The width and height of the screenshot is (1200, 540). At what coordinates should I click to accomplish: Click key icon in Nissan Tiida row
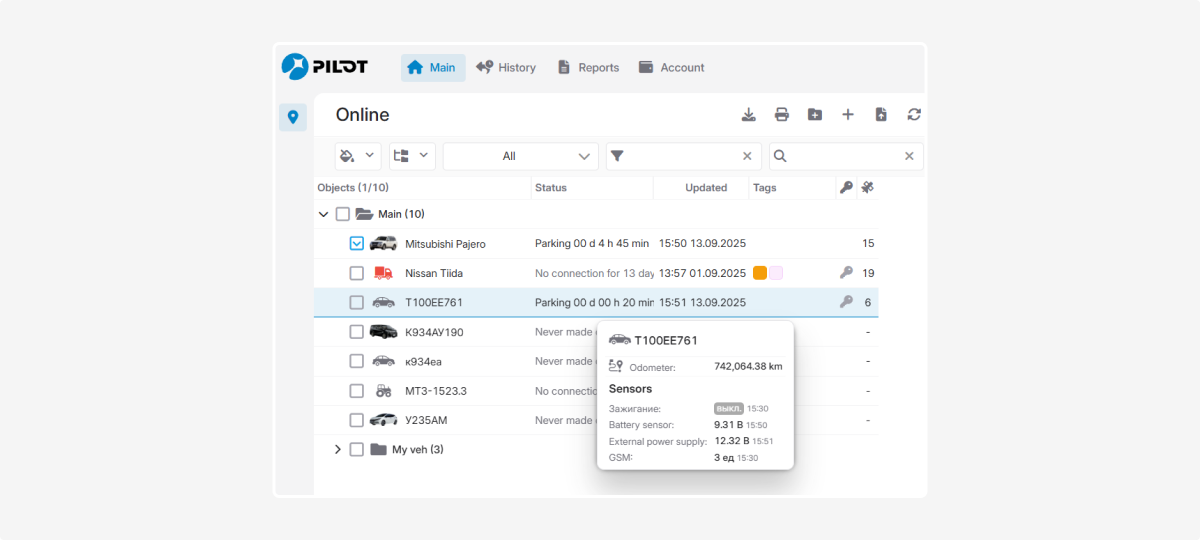click(x=846, y=273)
